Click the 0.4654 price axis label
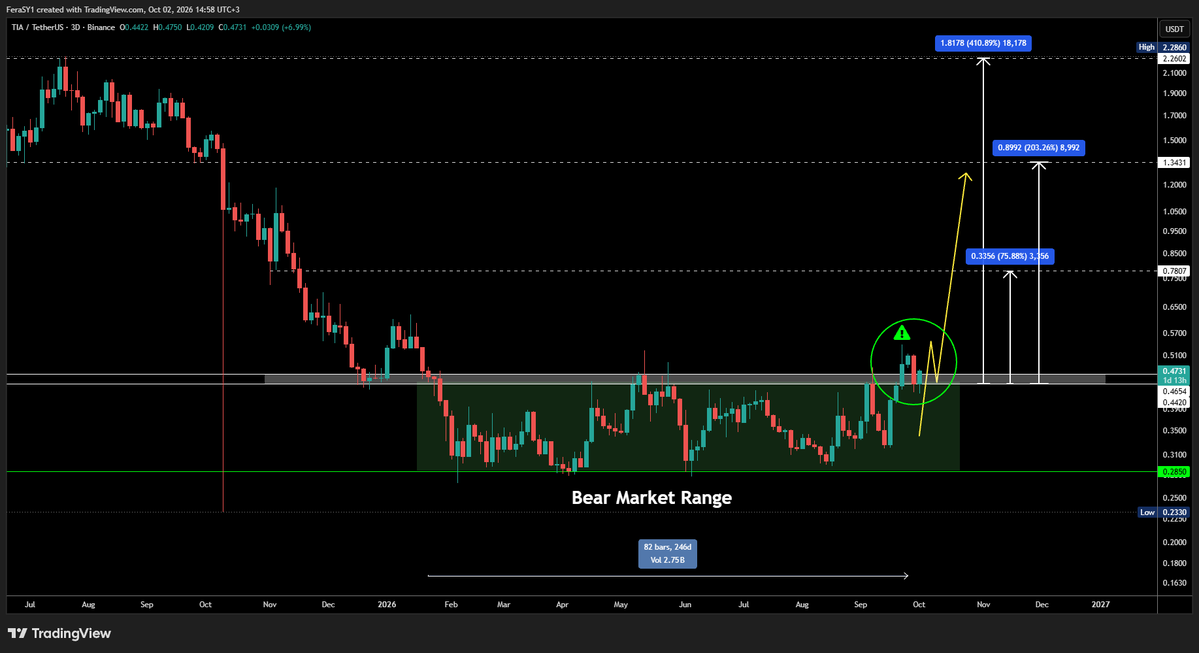The image size is (1199, 653). (x=1174, y=391)
